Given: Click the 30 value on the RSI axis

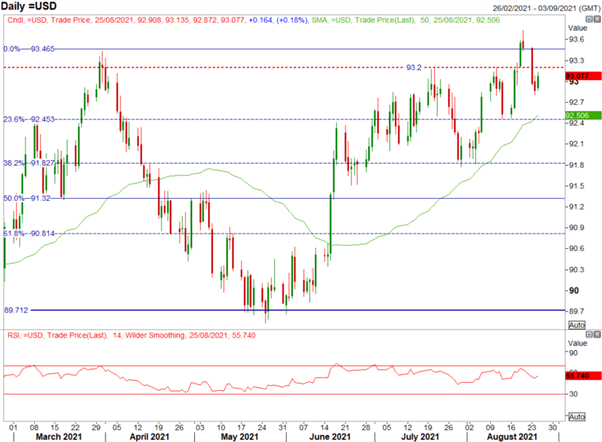Looking at the screenshot, I should tap(573, 394).
